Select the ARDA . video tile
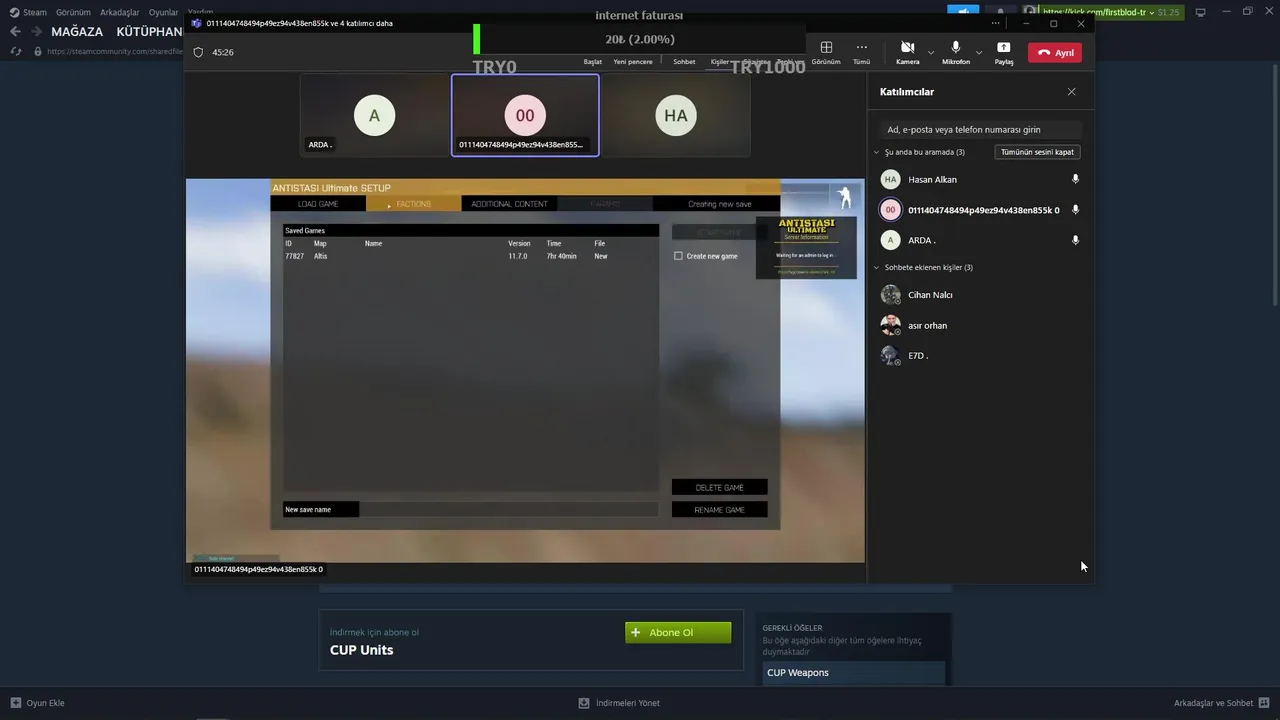 [x=374, y=115]
